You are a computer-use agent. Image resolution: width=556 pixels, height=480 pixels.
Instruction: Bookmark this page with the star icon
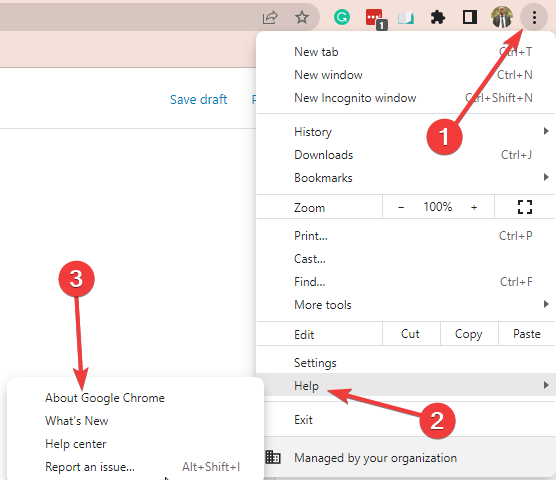coord(302,17)
